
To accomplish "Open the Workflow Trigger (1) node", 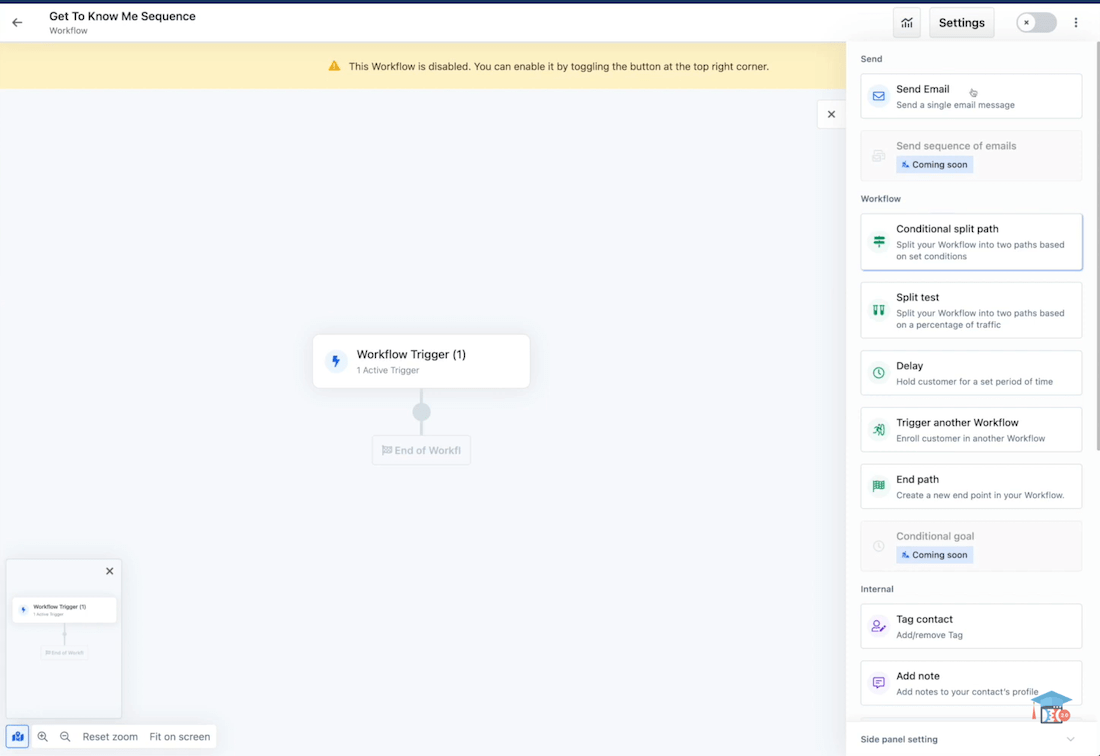I will click(x=421, y=361).
